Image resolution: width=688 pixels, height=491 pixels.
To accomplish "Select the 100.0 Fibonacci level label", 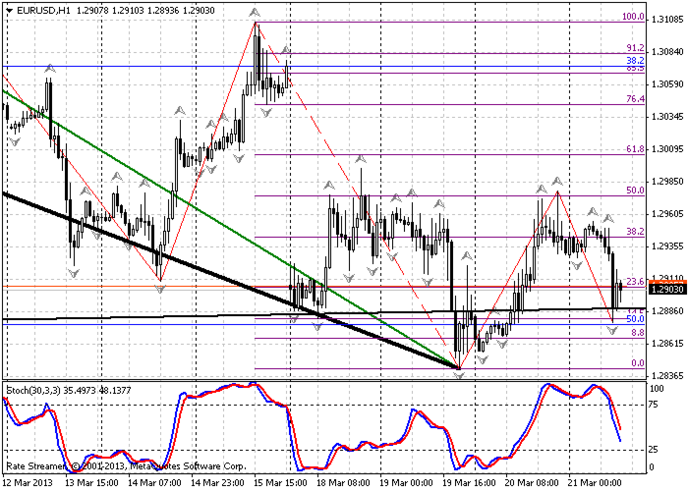I will click(632, 17).
